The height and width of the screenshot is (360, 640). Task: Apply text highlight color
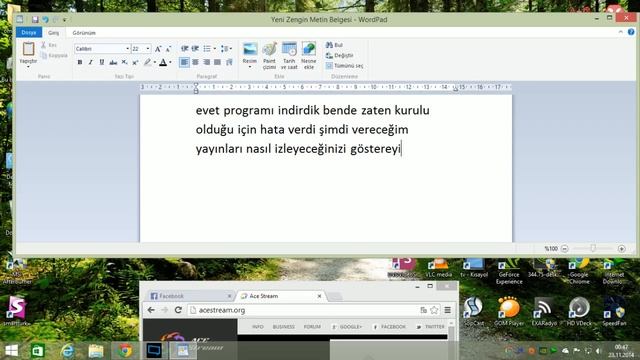(147, 62)
